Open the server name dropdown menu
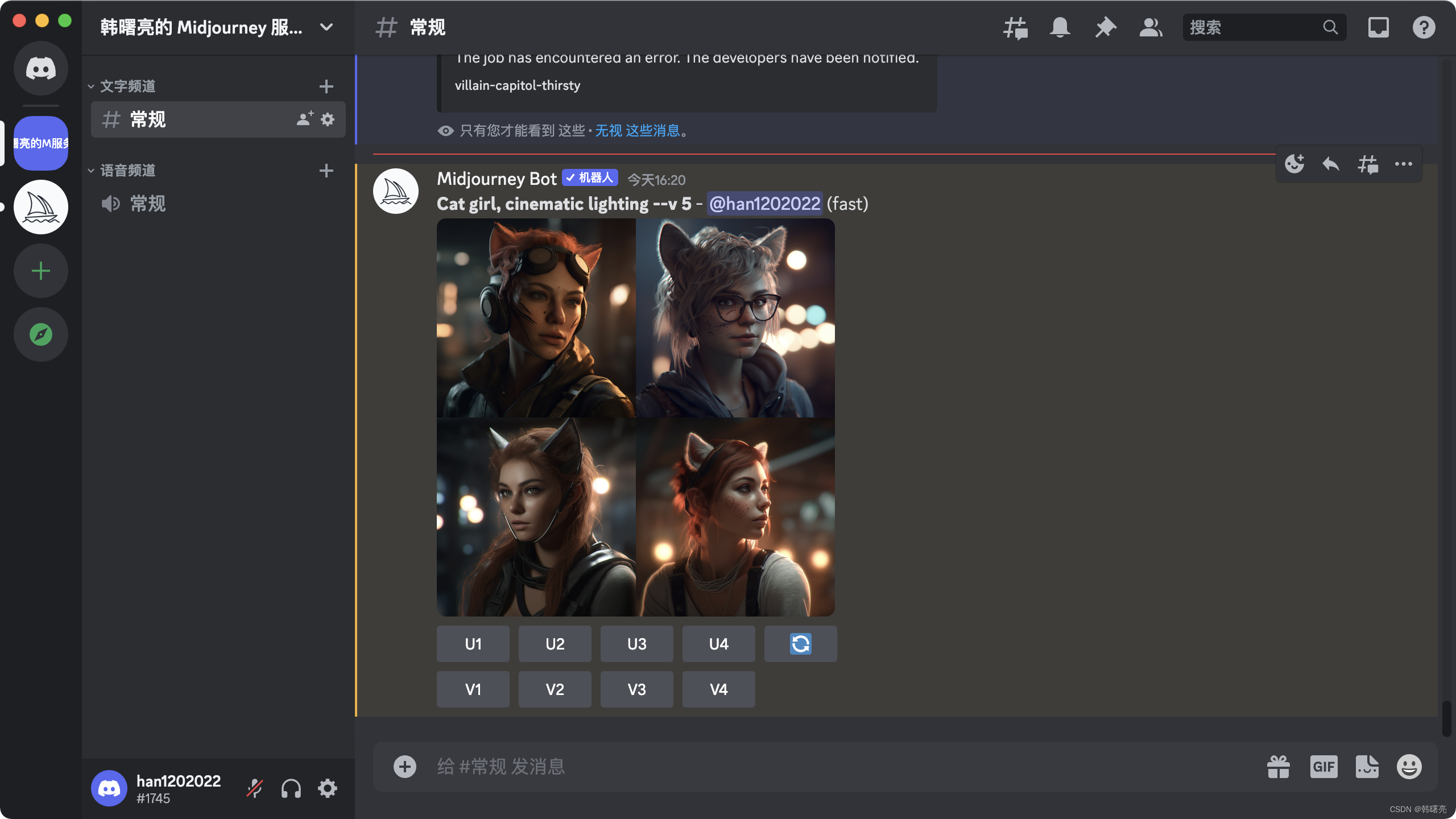 coord(326,27)
